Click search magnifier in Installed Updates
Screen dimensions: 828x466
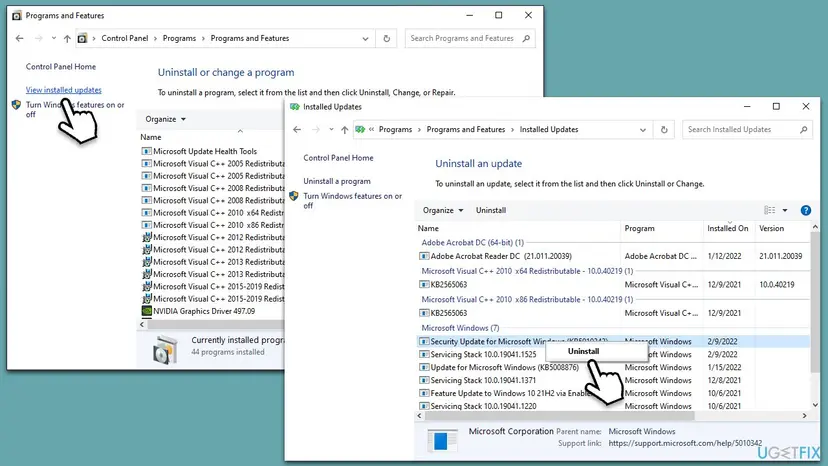click(x=804, y=129)
